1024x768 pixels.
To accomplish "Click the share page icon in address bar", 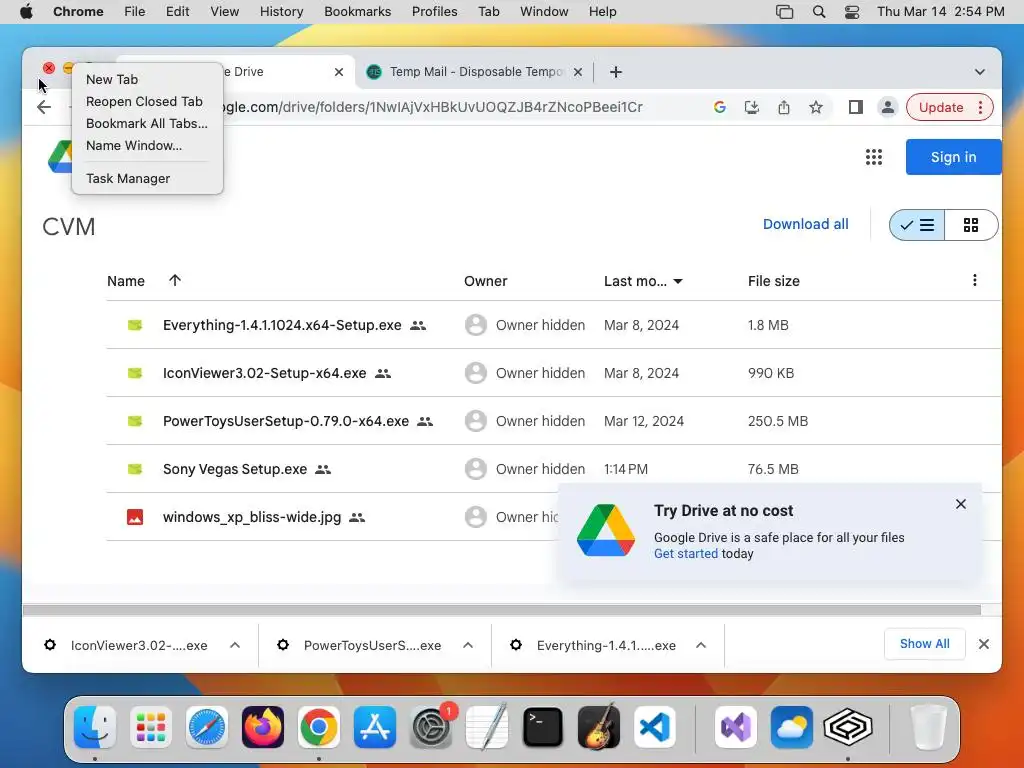I will (x=784, y=107).
